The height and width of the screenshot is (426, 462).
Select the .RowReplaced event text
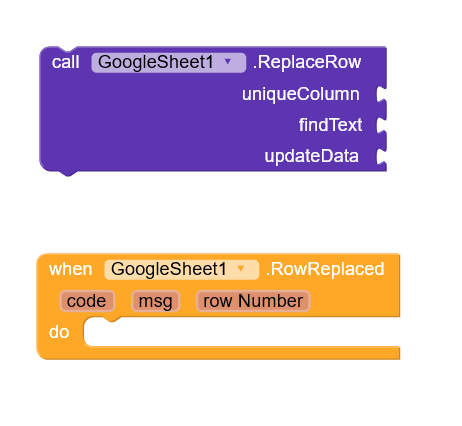click(325, 269)
